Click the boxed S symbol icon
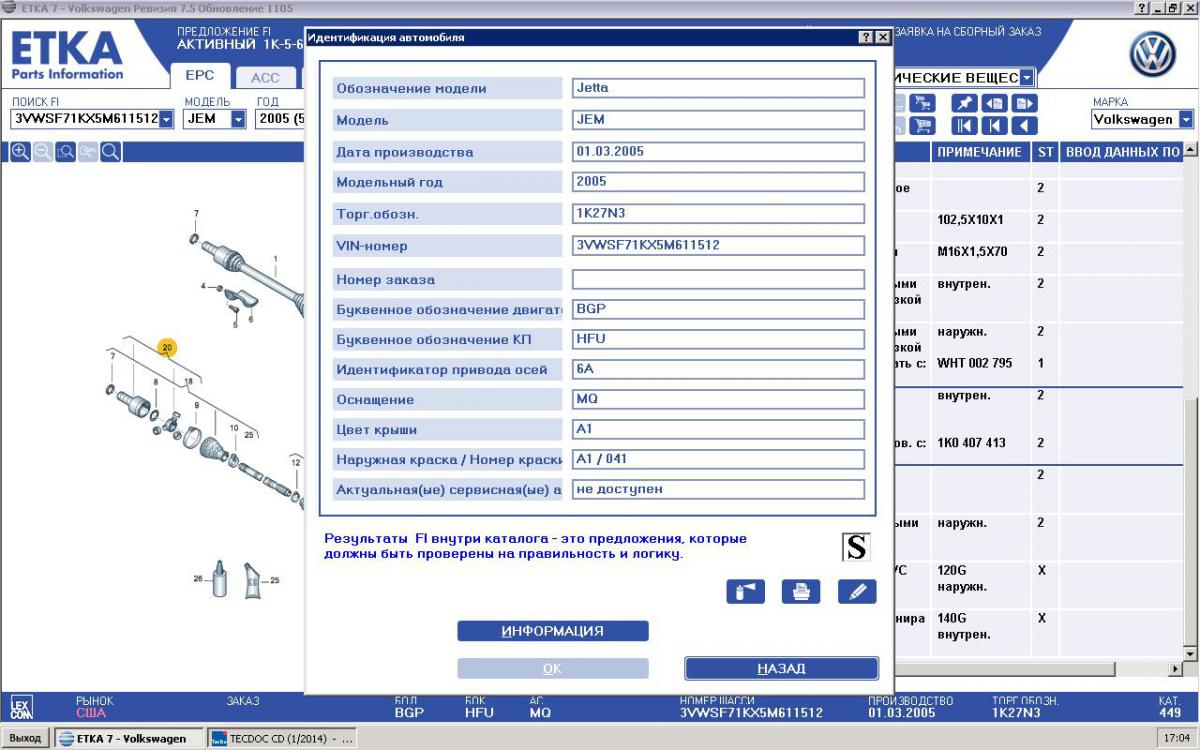This screenshot has width=1200, height=750. click(855, 546)
